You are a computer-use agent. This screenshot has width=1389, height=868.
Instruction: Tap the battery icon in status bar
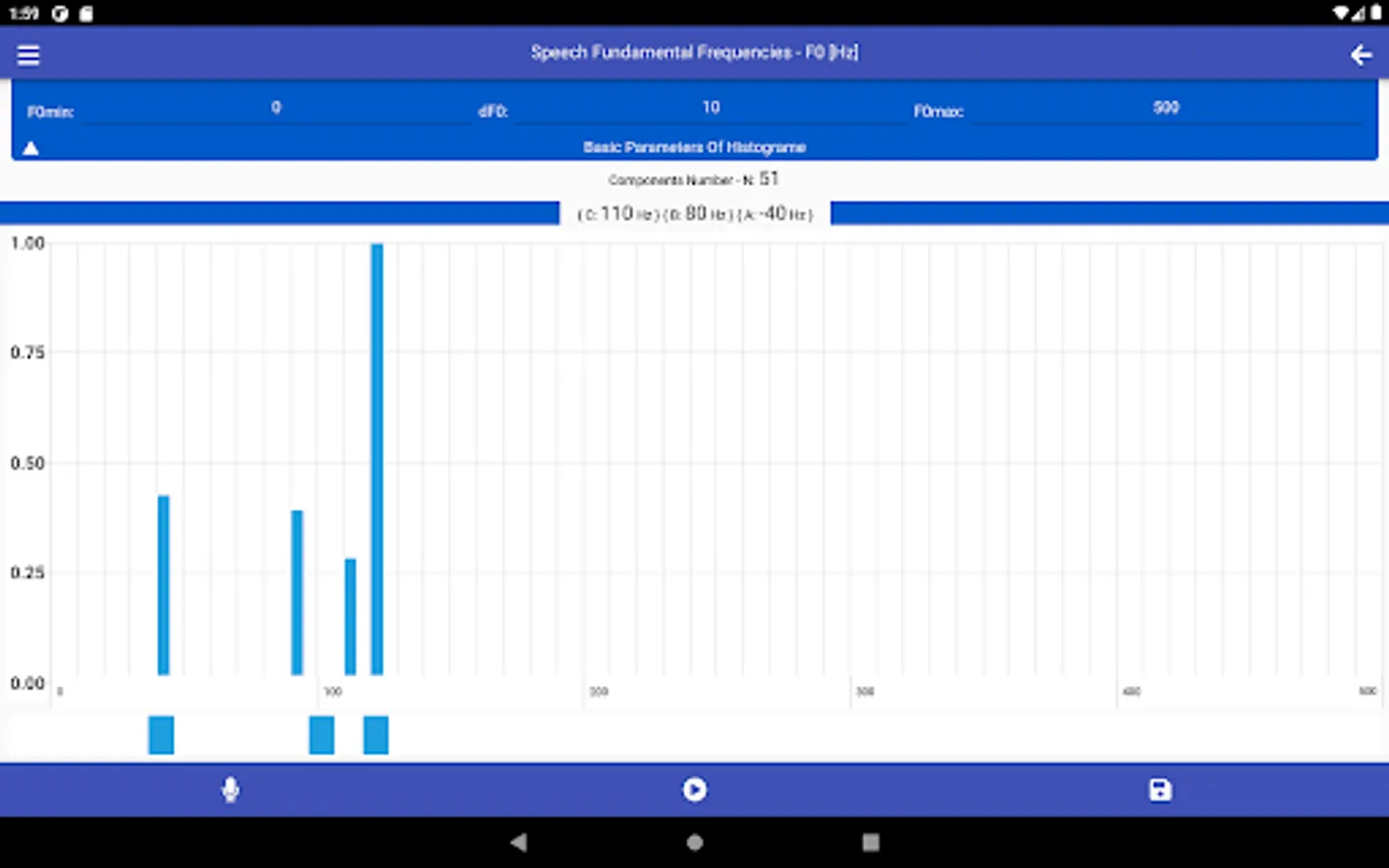(x=1375, y=13)
